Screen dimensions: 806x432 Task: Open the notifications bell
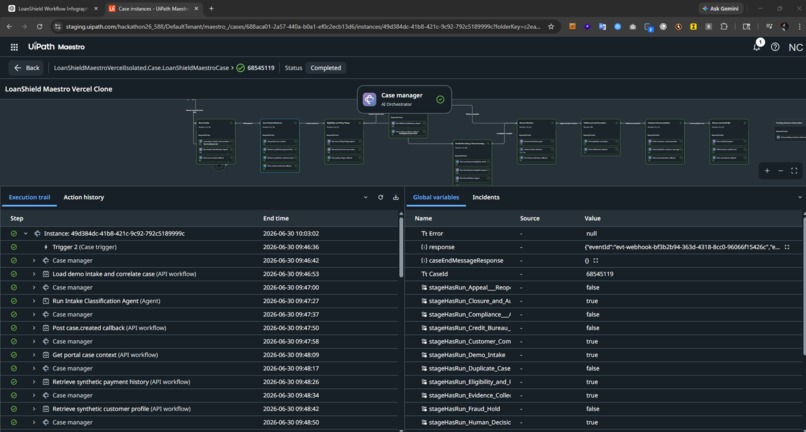click(x=757, y=47)
